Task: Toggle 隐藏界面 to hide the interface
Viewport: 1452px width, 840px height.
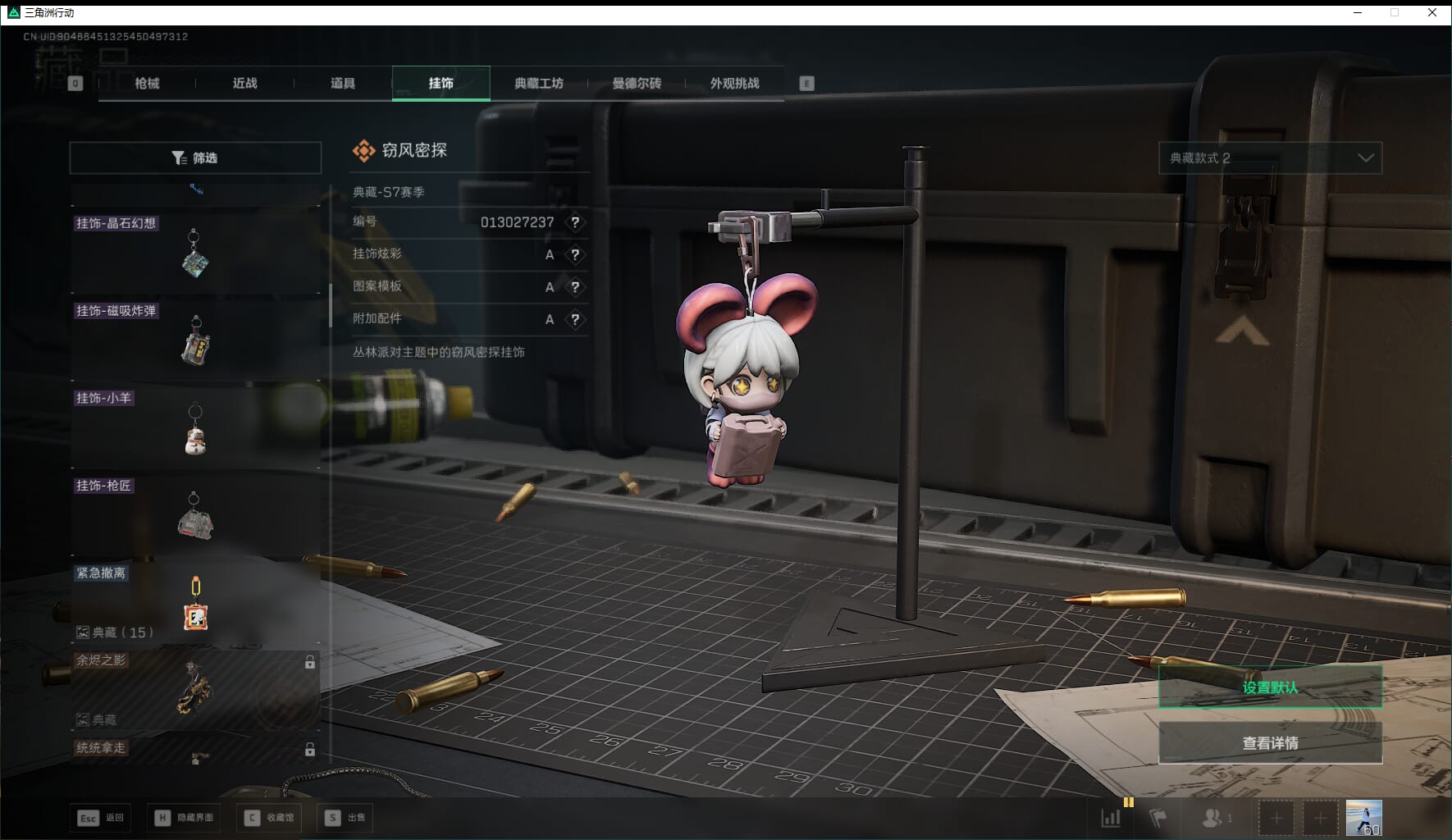Action: click(185, 818)
